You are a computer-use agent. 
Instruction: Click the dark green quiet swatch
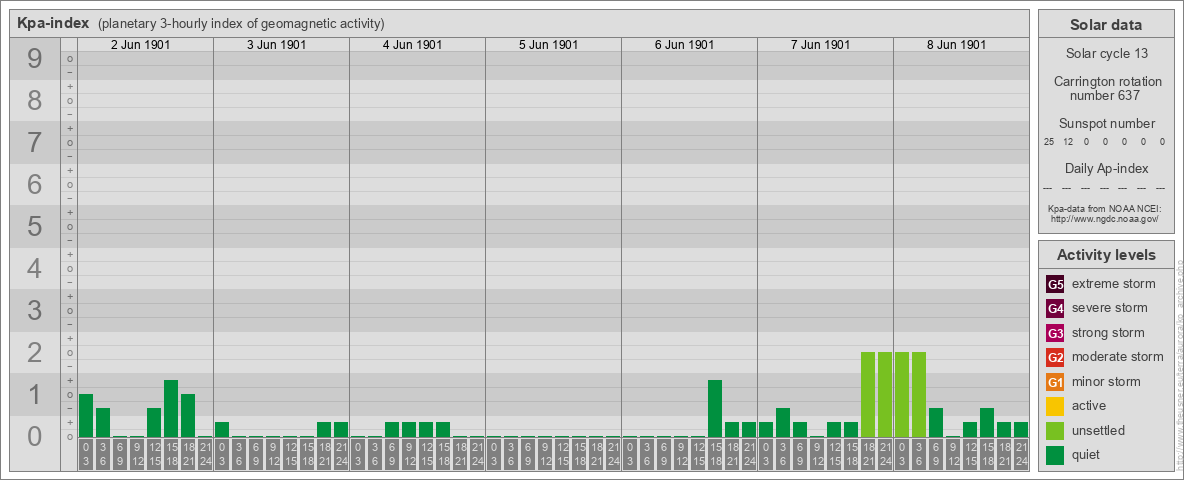coord(1055,455)
